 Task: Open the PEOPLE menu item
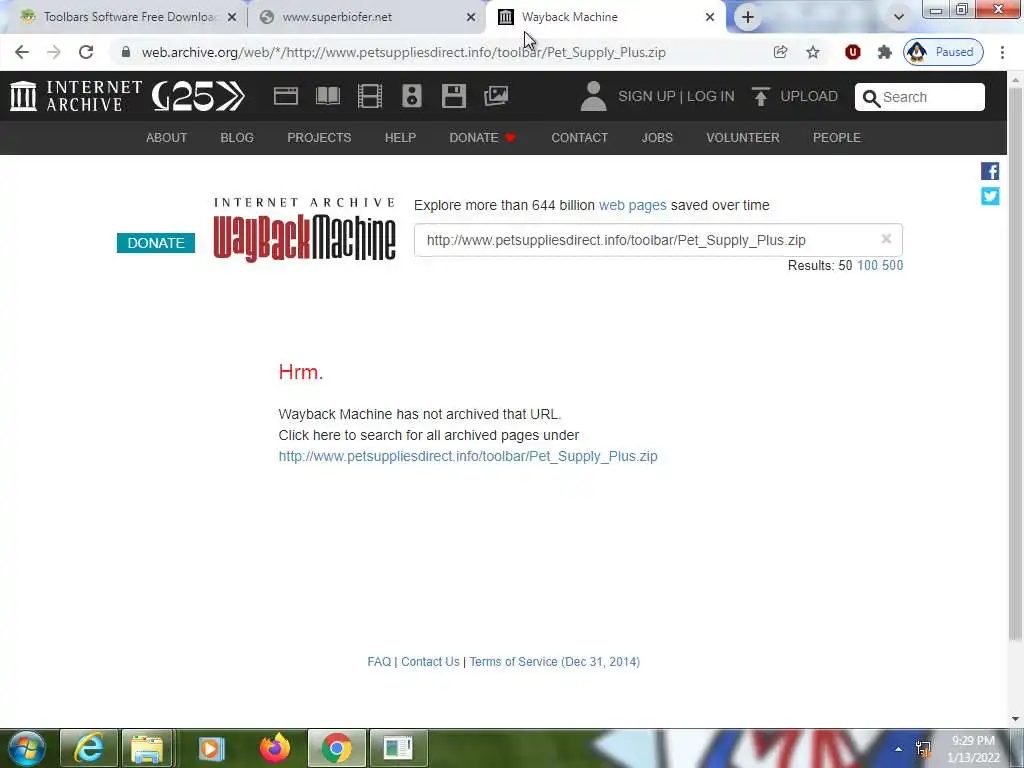(x=837, y=138)
